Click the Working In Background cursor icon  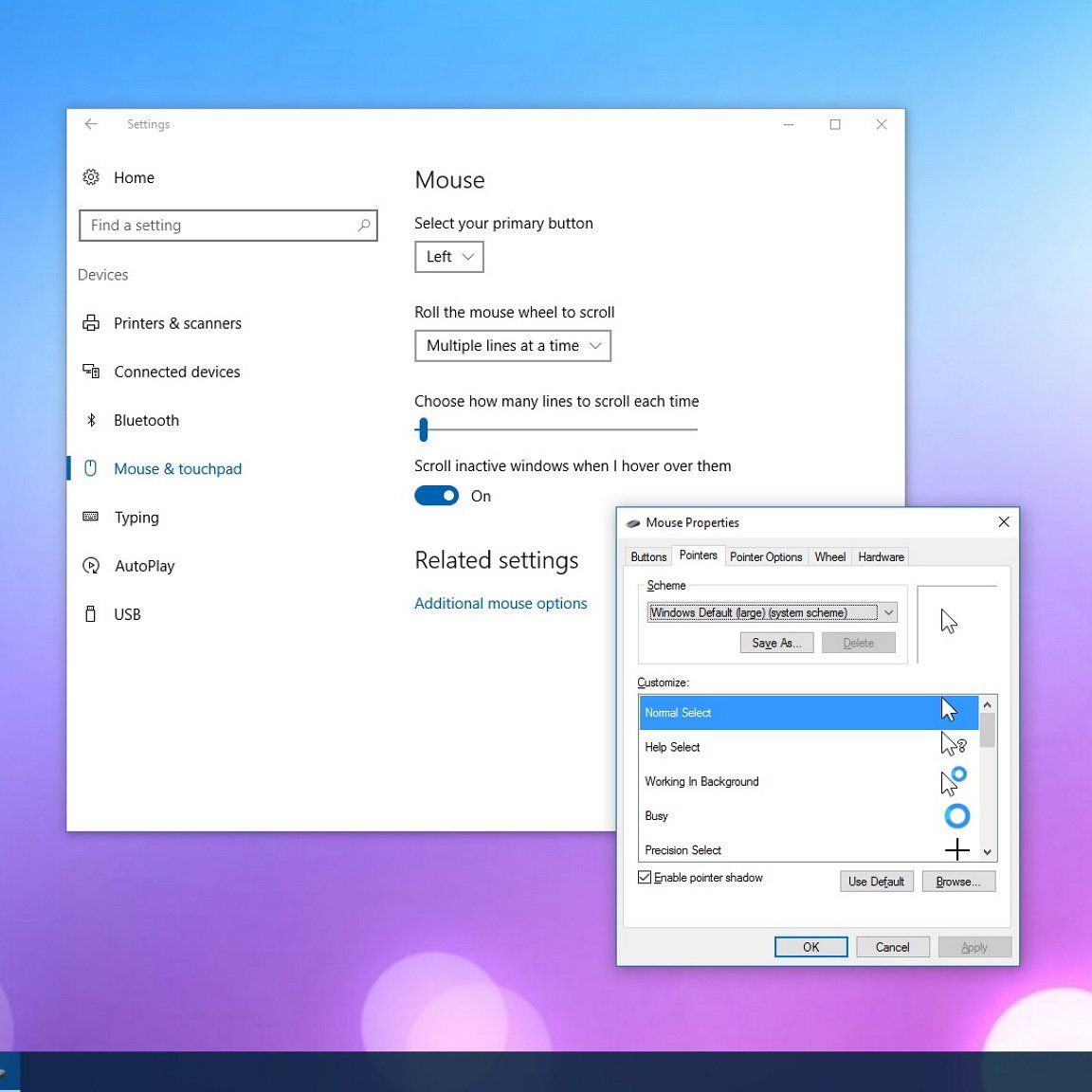pyautogui.click(x=954, y=781)
